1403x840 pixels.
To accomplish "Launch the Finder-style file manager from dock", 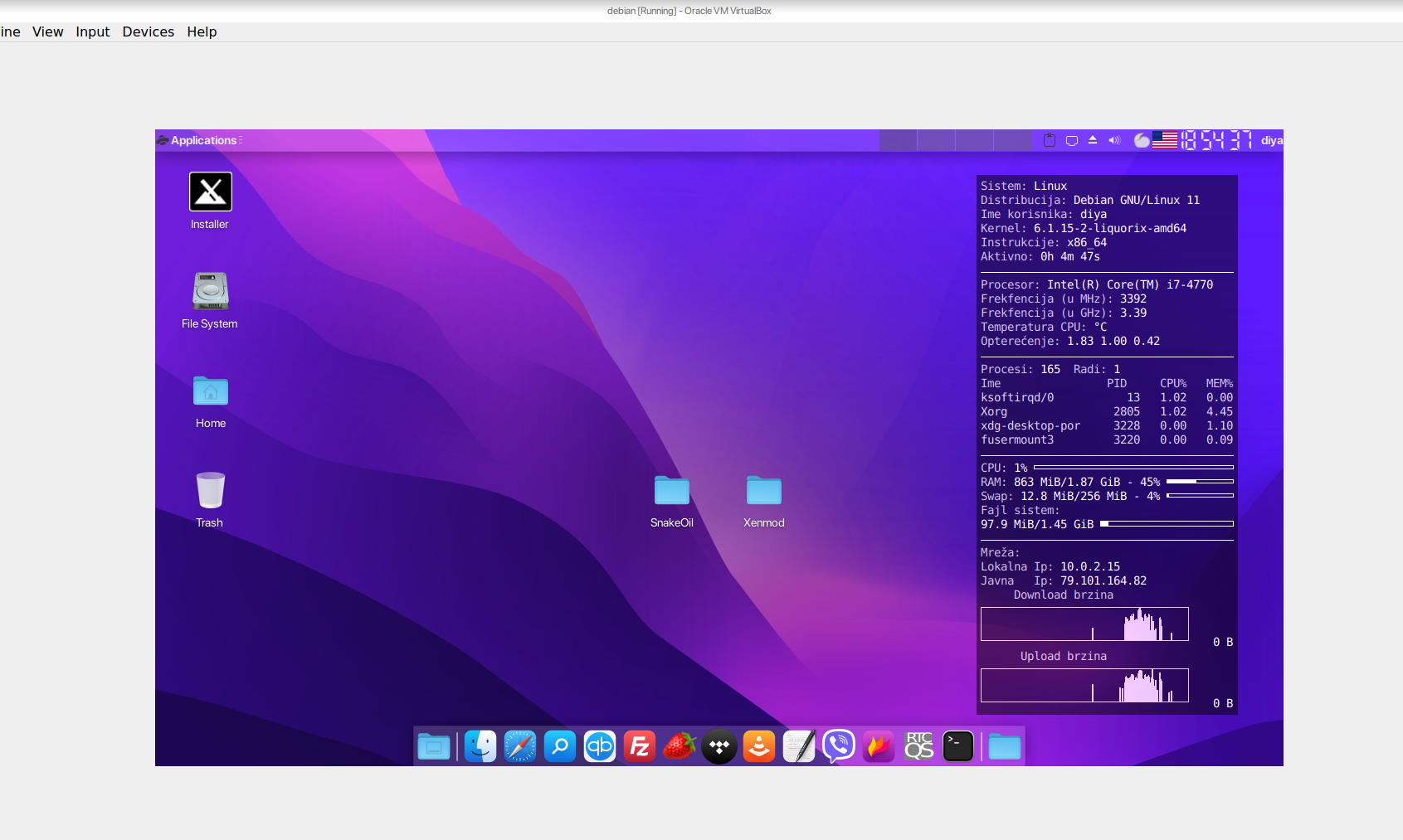I will click(x=480, y=746).
